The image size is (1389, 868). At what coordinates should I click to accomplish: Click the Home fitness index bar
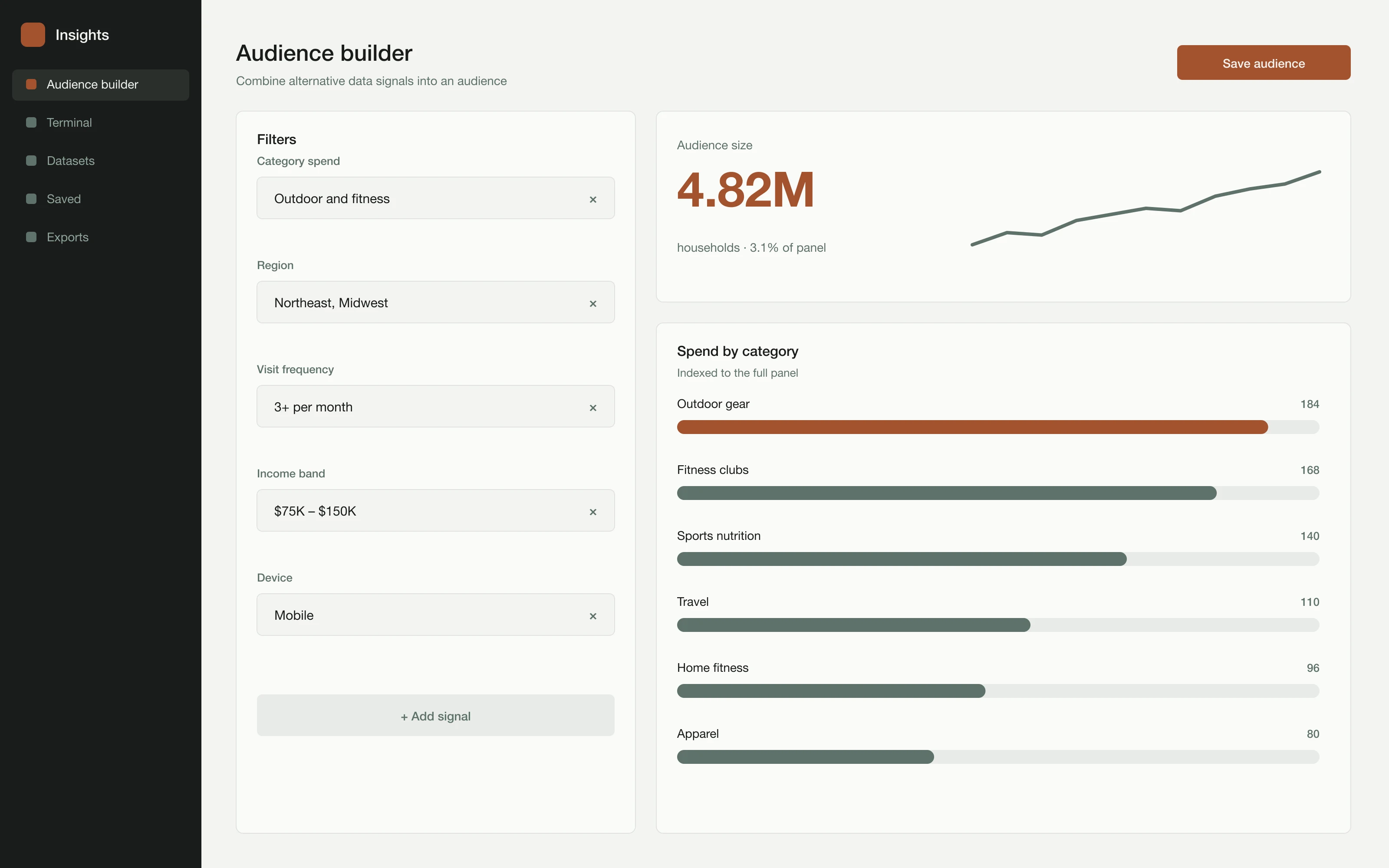[x=997, y=691]
